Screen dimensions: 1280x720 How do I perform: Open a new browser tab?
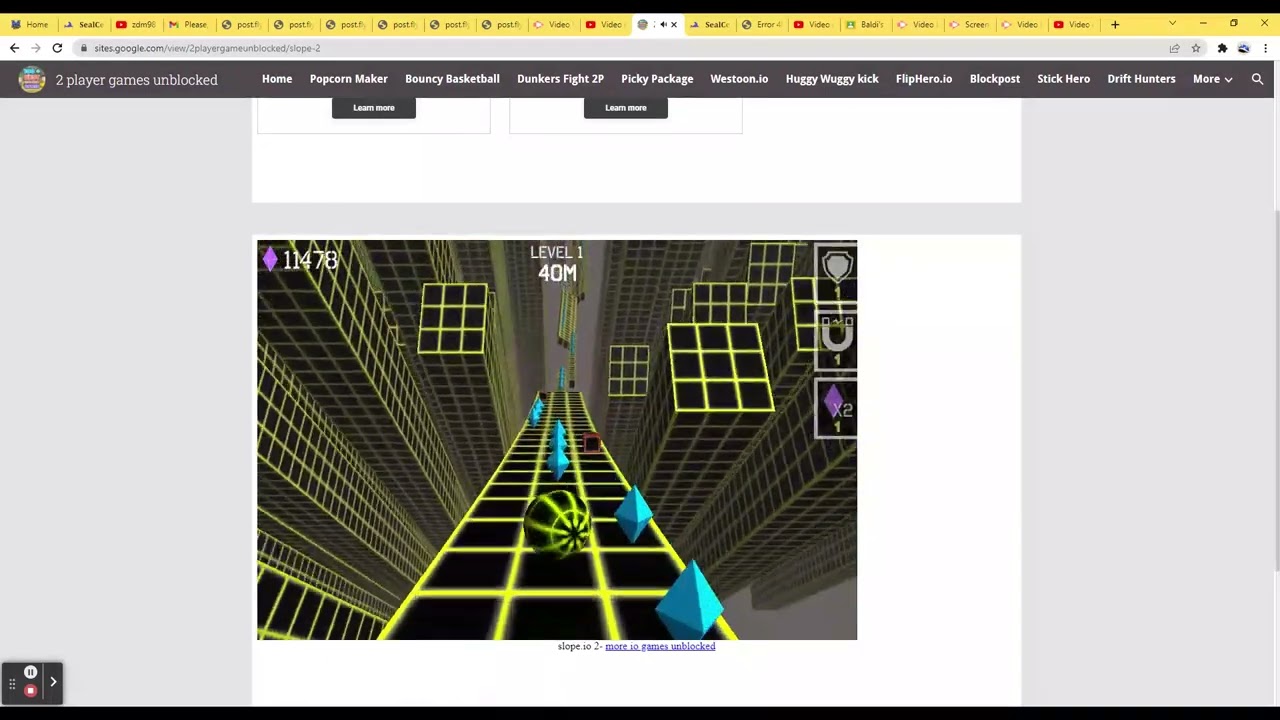click(1115, 24)
